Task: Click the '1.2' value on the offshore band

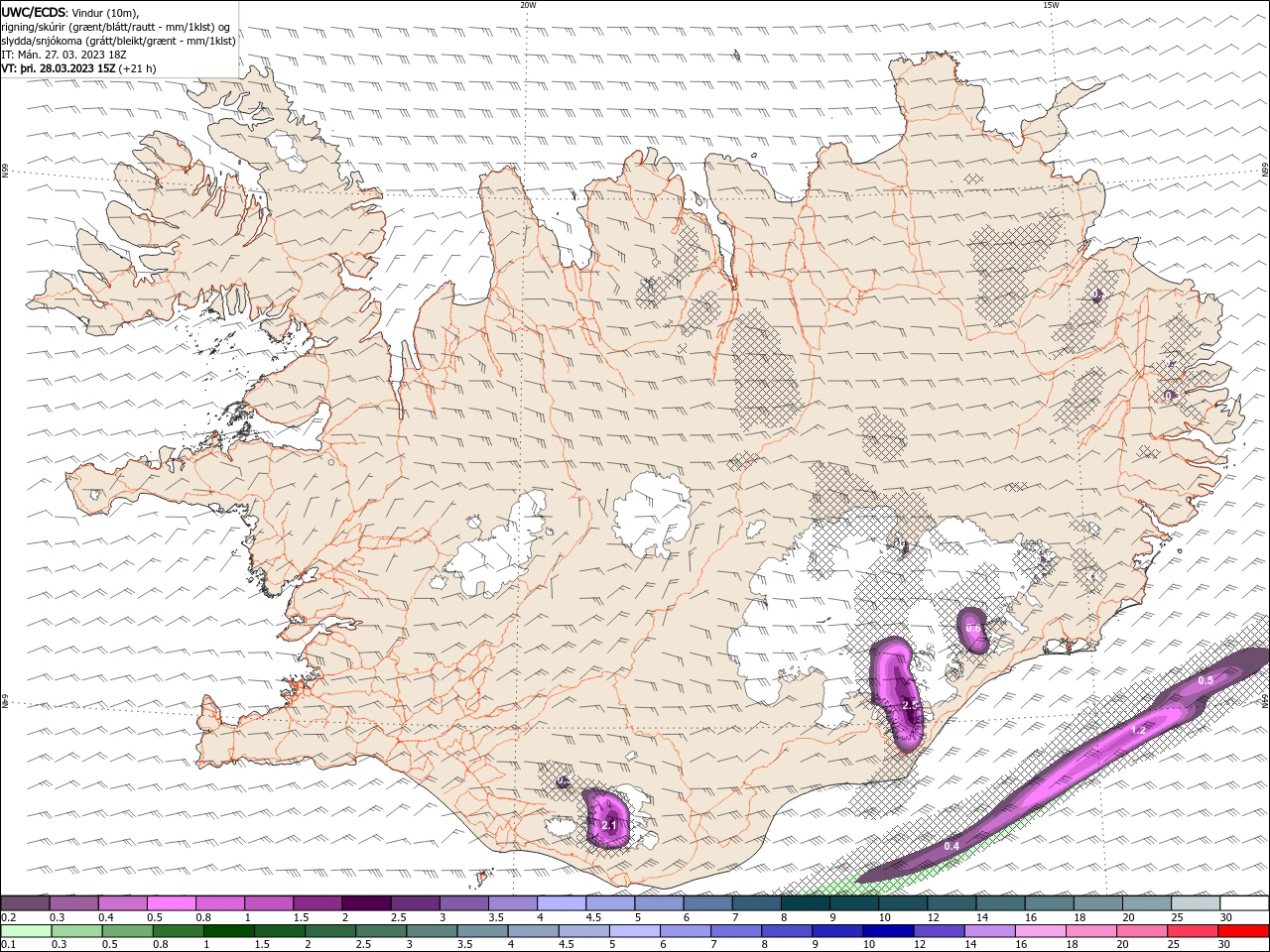Action: pyautogui.click(x=1139, y=730)
